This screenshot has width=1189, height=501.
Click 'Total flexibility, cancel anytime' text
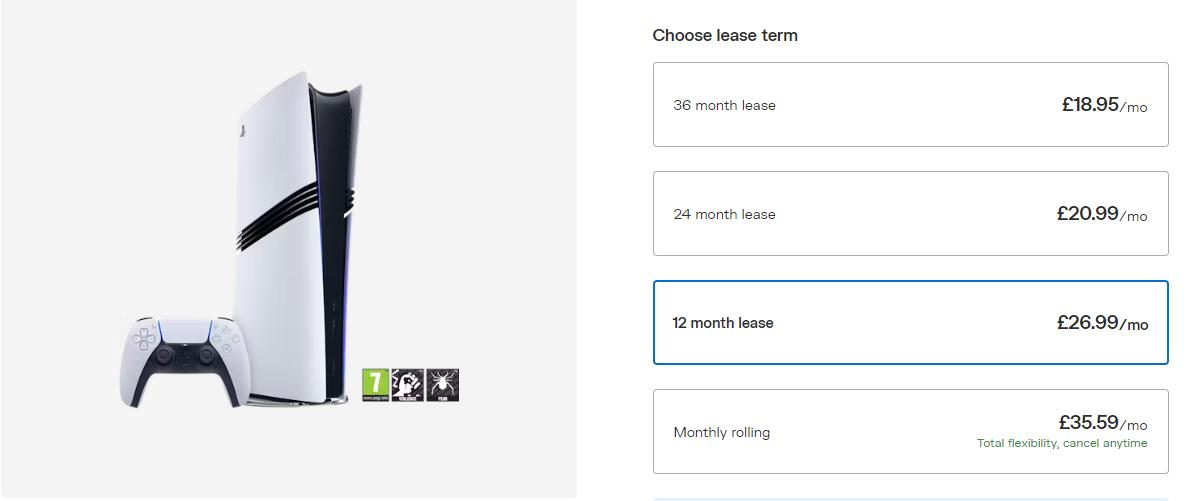[x=1062, y=443]
